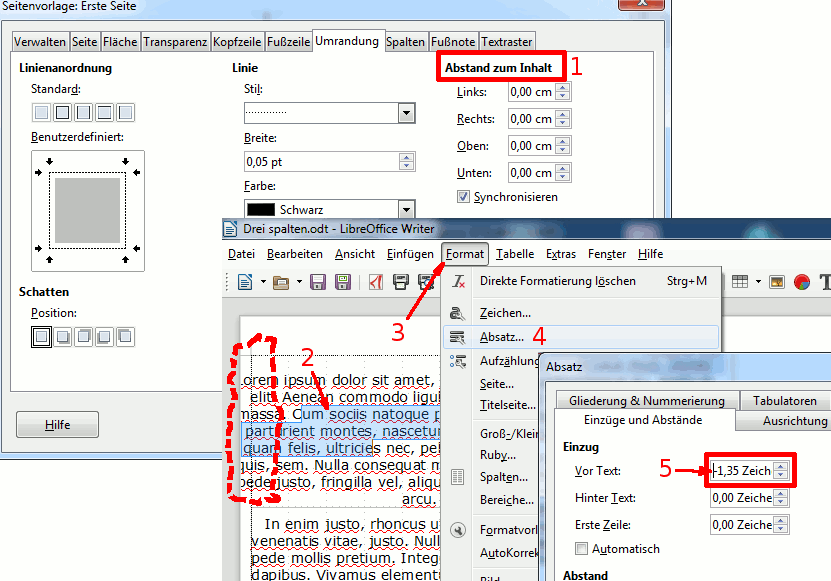Select shadow cast to top left
Image resolution: width=831 pixels, height=581 pixels.
[125, 337]
